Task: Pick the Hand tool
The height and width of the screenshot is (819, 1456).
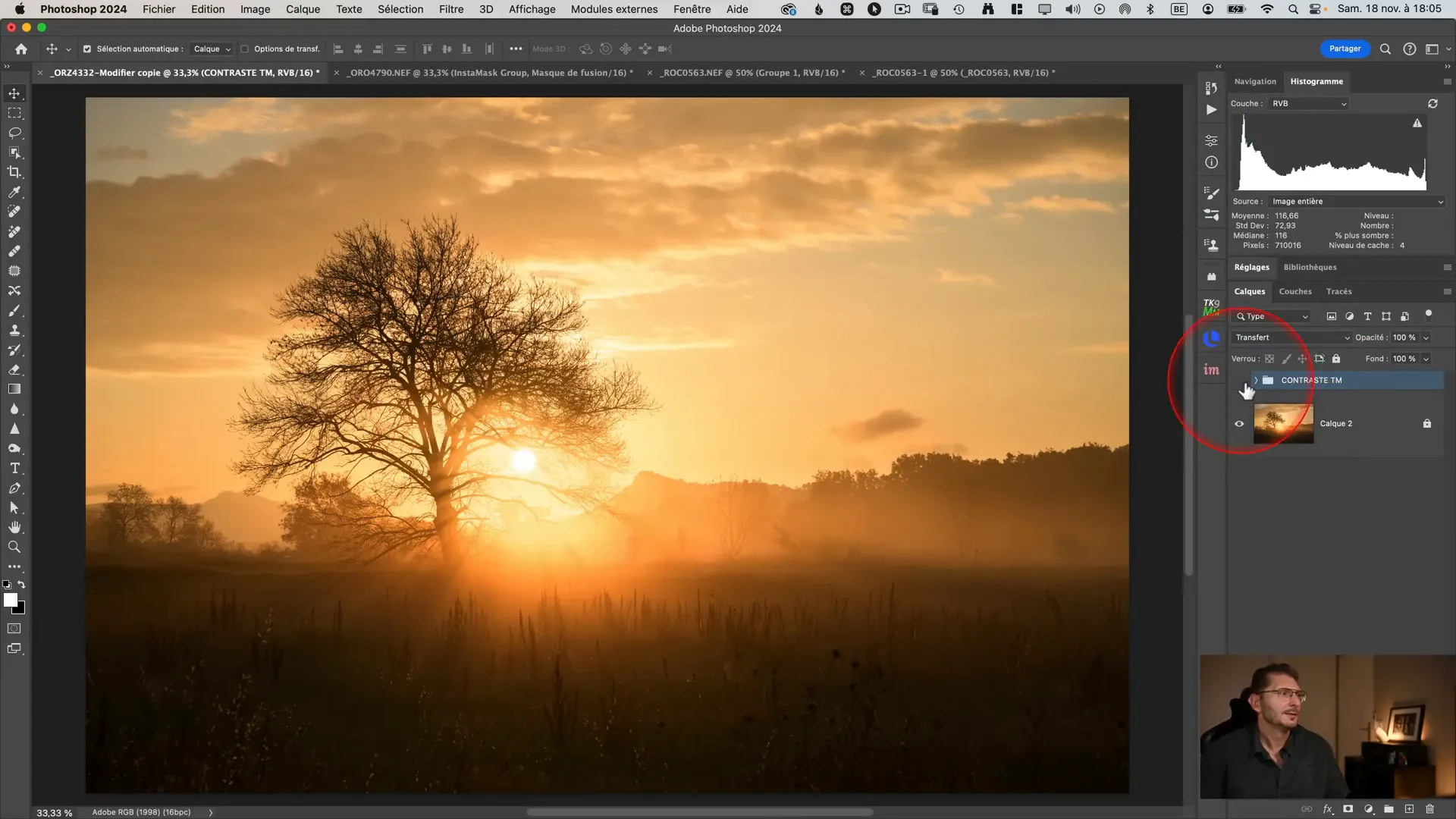Action: tap(14, 527)
